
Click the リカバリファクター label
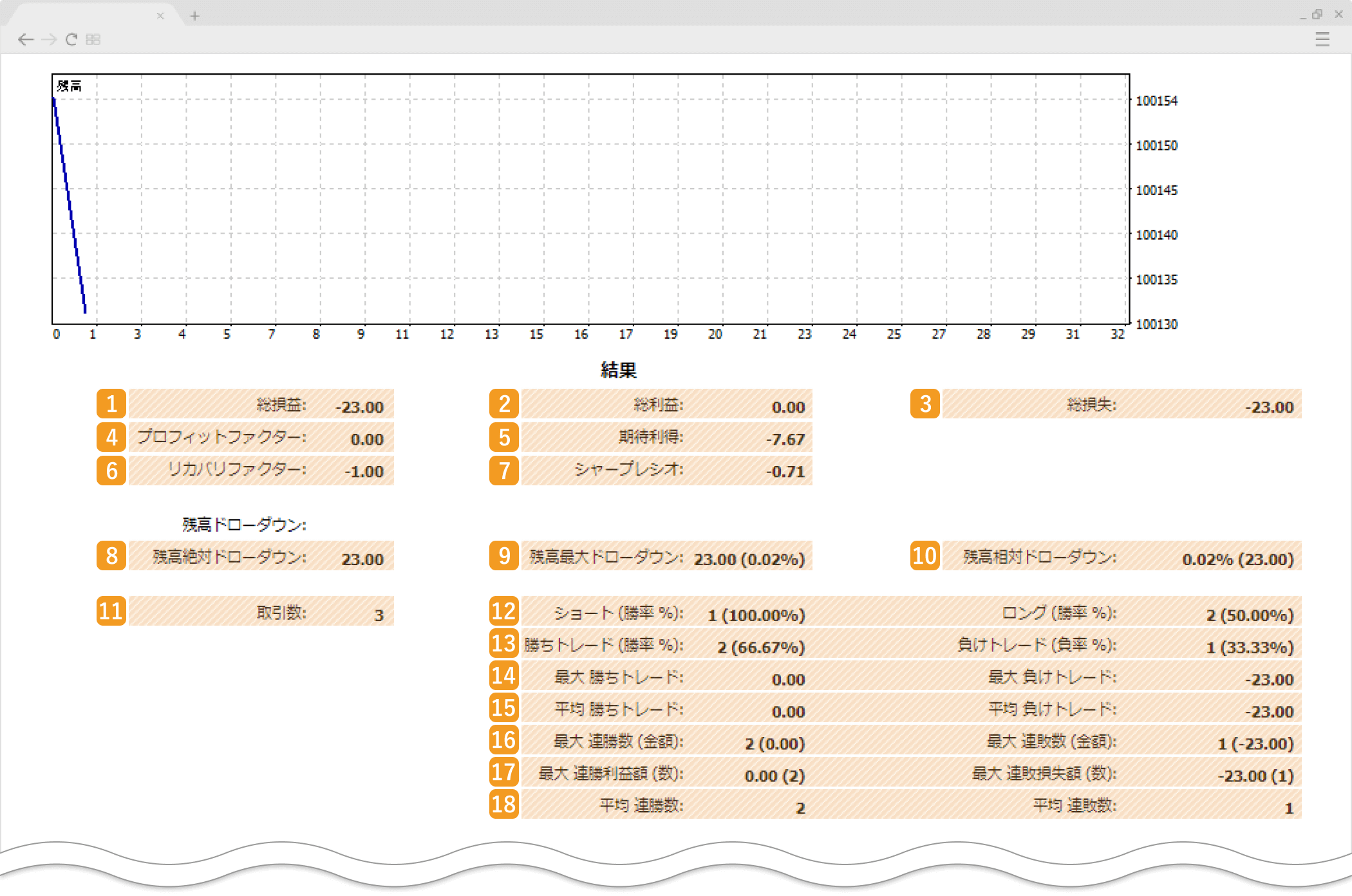click(237, 469)
